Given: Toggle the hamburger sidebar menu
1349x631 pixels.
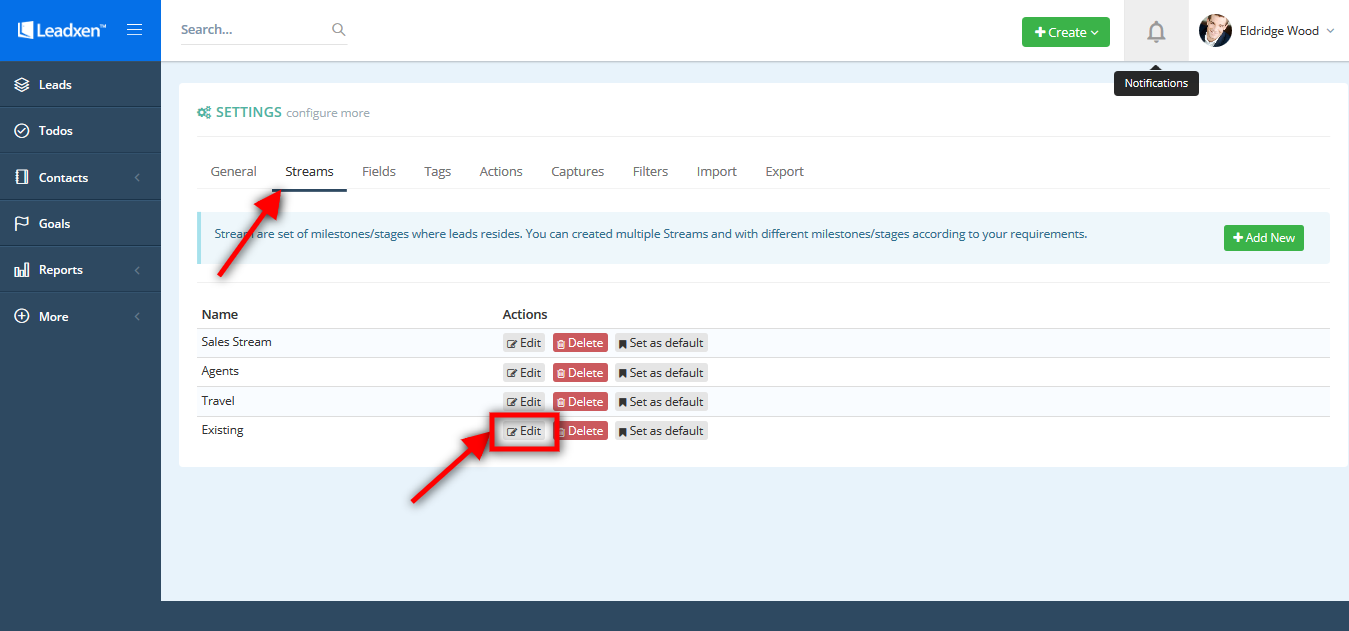Looking at the screenshot, I should [x=134, y=30].
